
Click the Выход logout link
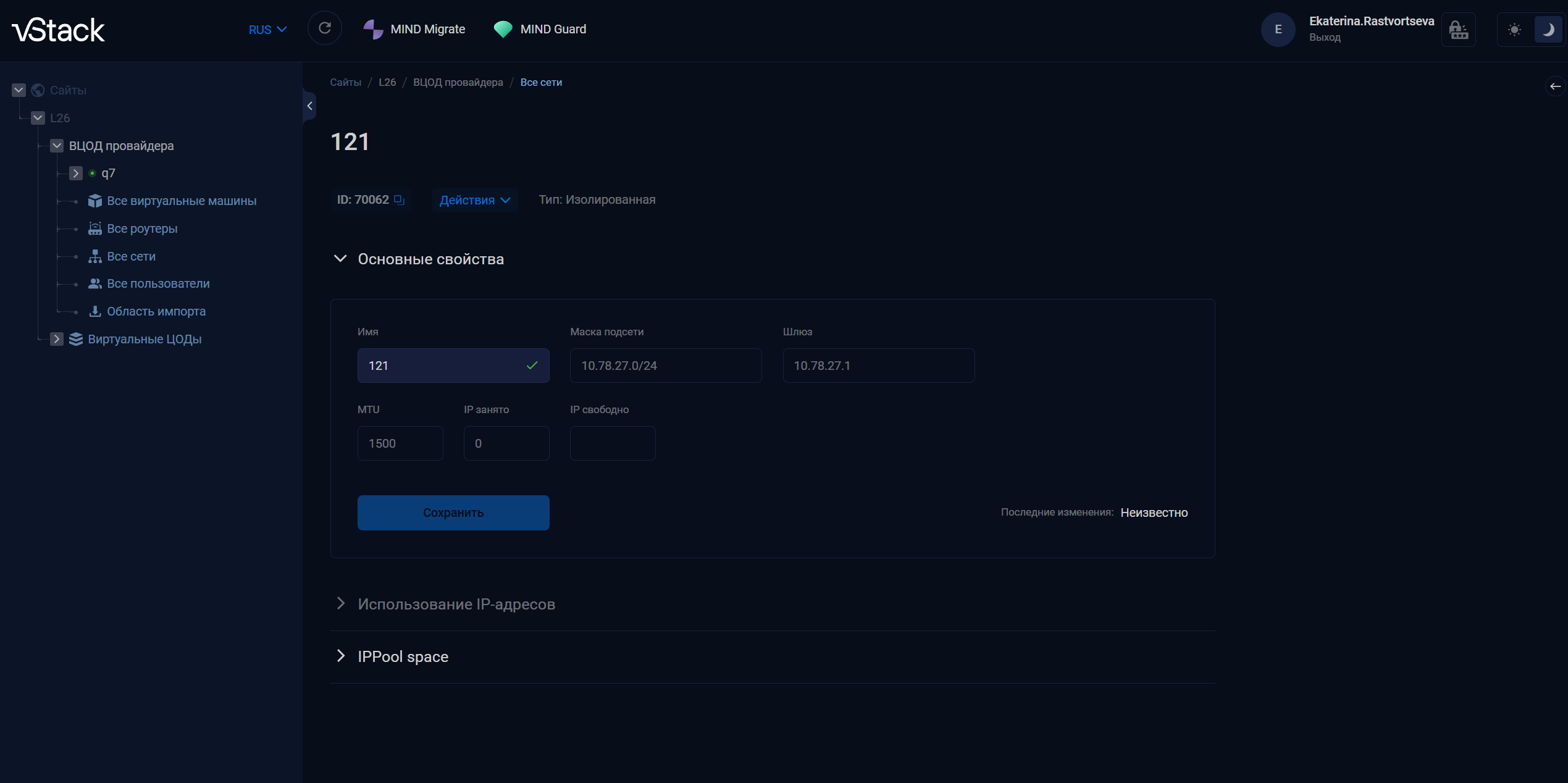(1325, 38)
